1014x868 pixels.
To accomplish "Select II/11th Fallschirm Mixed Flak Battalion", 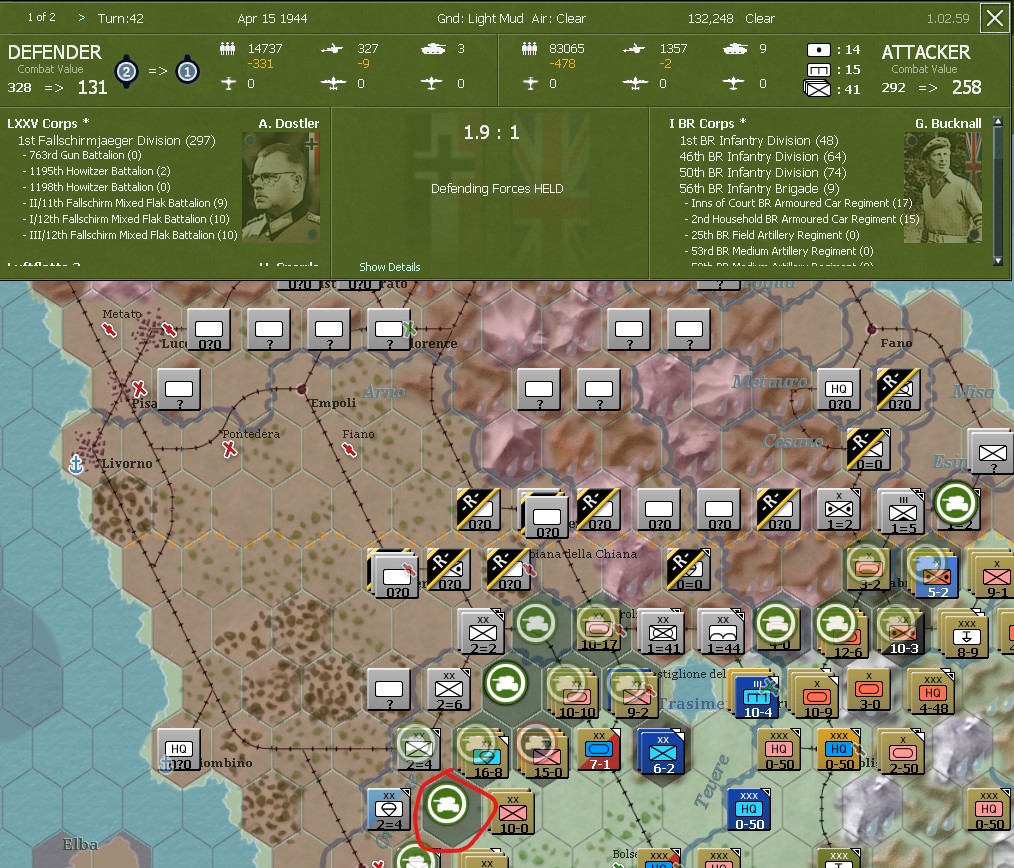I will 125,203.
